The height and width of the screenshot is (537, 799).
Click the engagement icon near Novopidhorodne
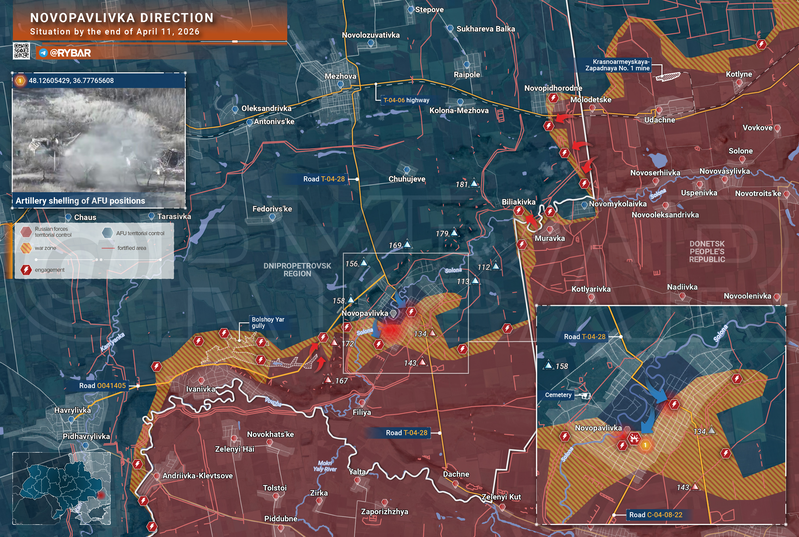tap(553, 98)
